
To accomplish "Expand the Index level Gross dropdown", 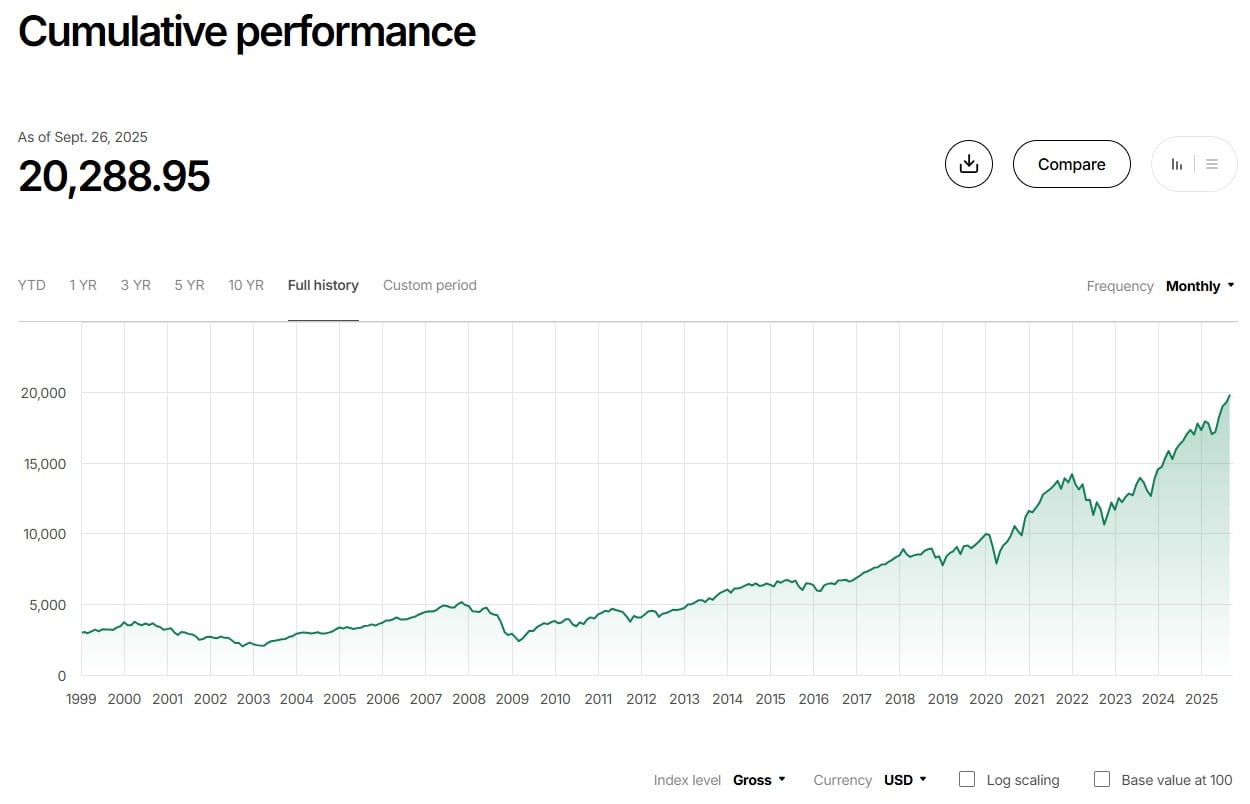I will coord(759,780).
